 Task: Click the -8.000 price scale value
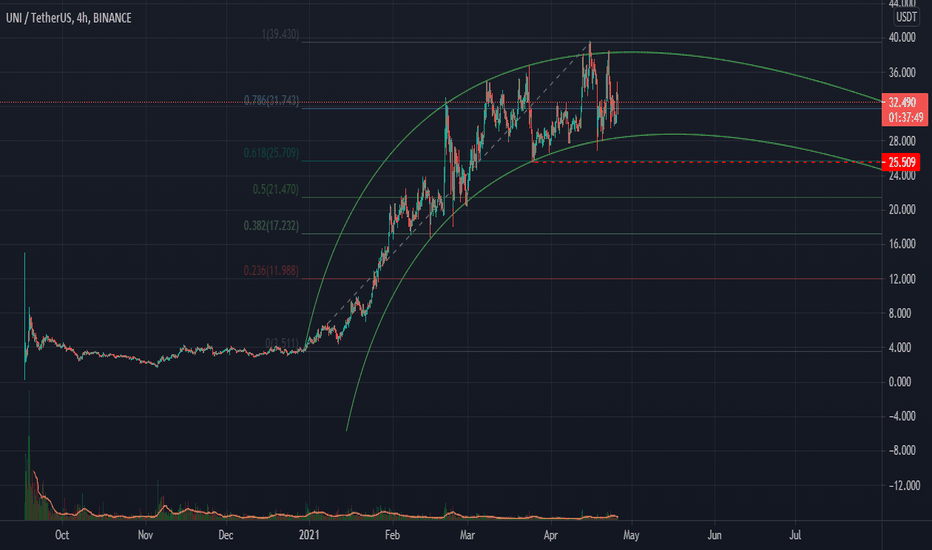902,451
